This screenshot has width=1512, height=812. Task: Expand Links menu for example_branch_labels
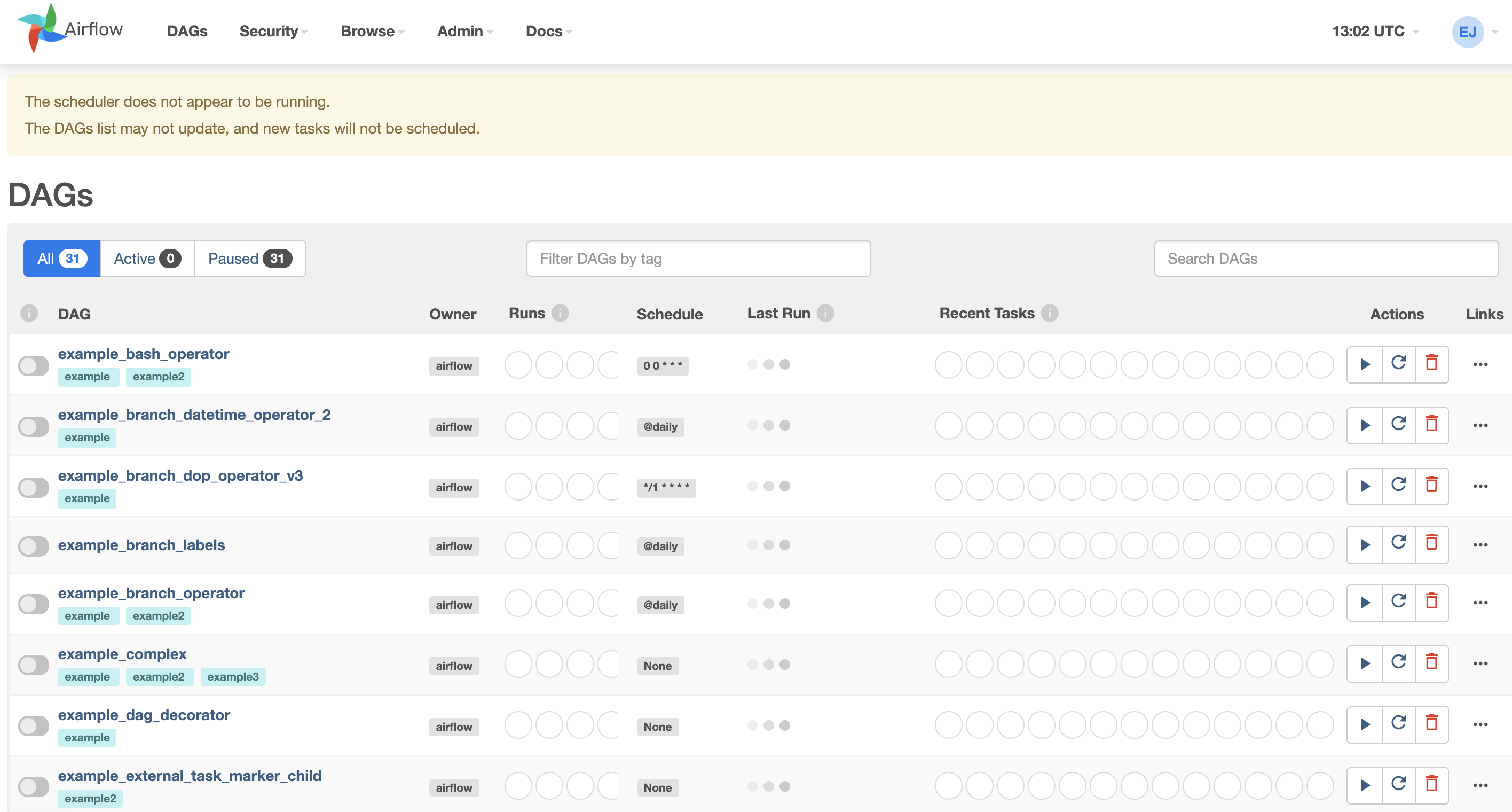1480,545
